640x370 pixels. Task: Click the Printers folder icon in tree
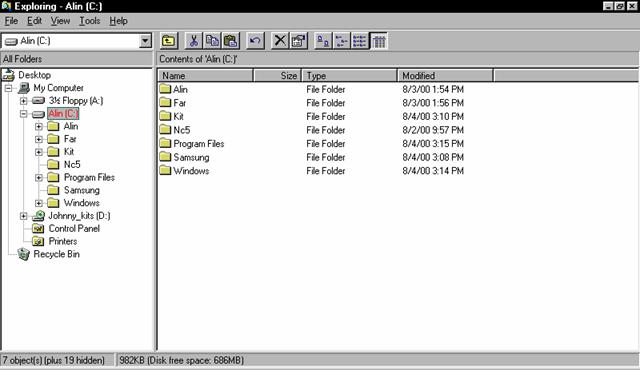38,241
